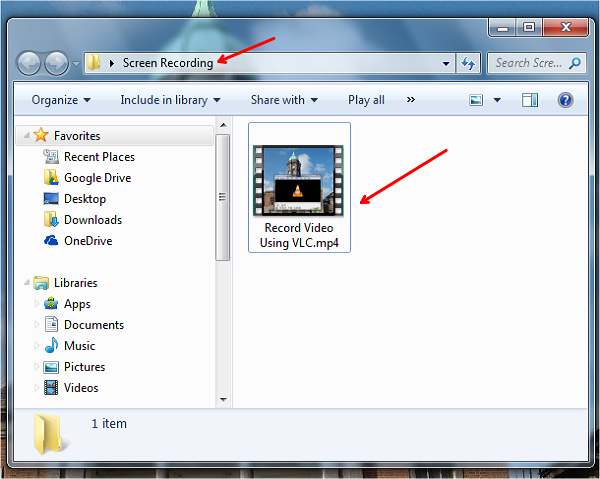
Task: Click the Music note icon
Action: (51, 345)
